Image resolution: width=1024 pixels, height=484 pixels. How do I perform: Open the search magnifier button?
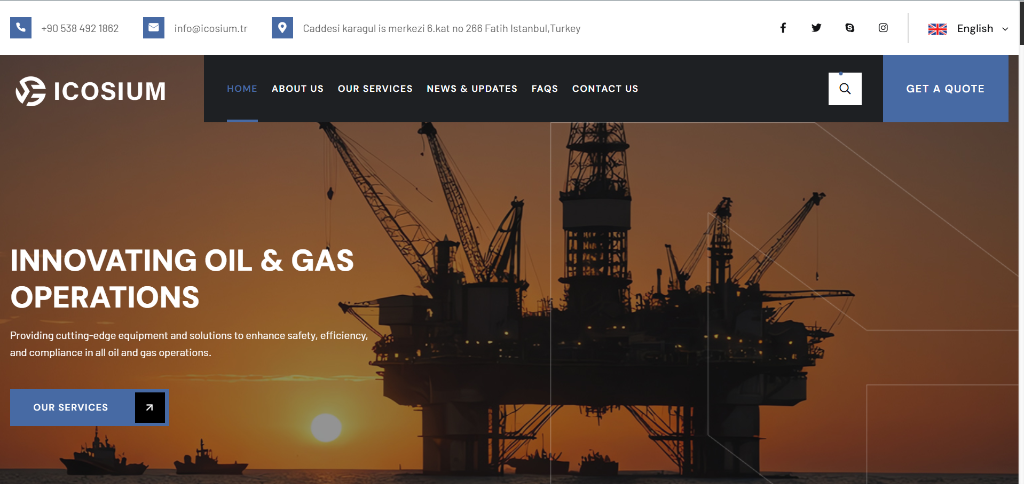[845, 89]
